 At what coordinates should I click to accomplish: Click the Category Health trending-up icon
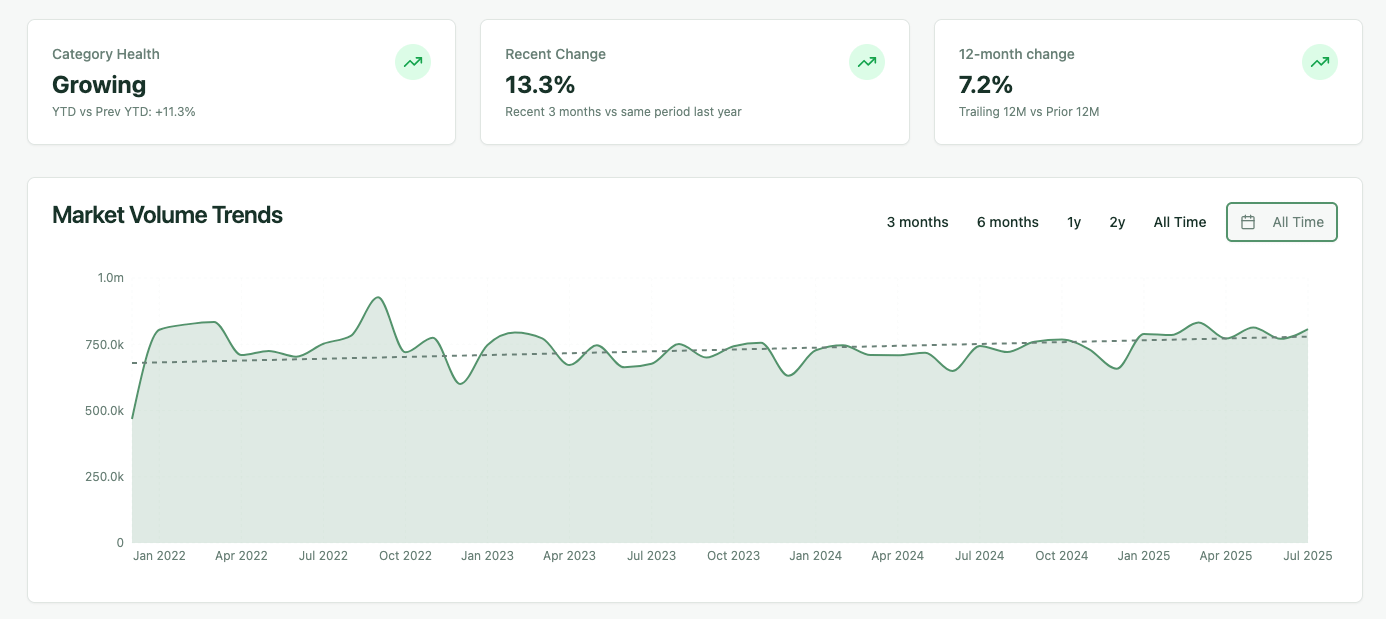[413, 62]
